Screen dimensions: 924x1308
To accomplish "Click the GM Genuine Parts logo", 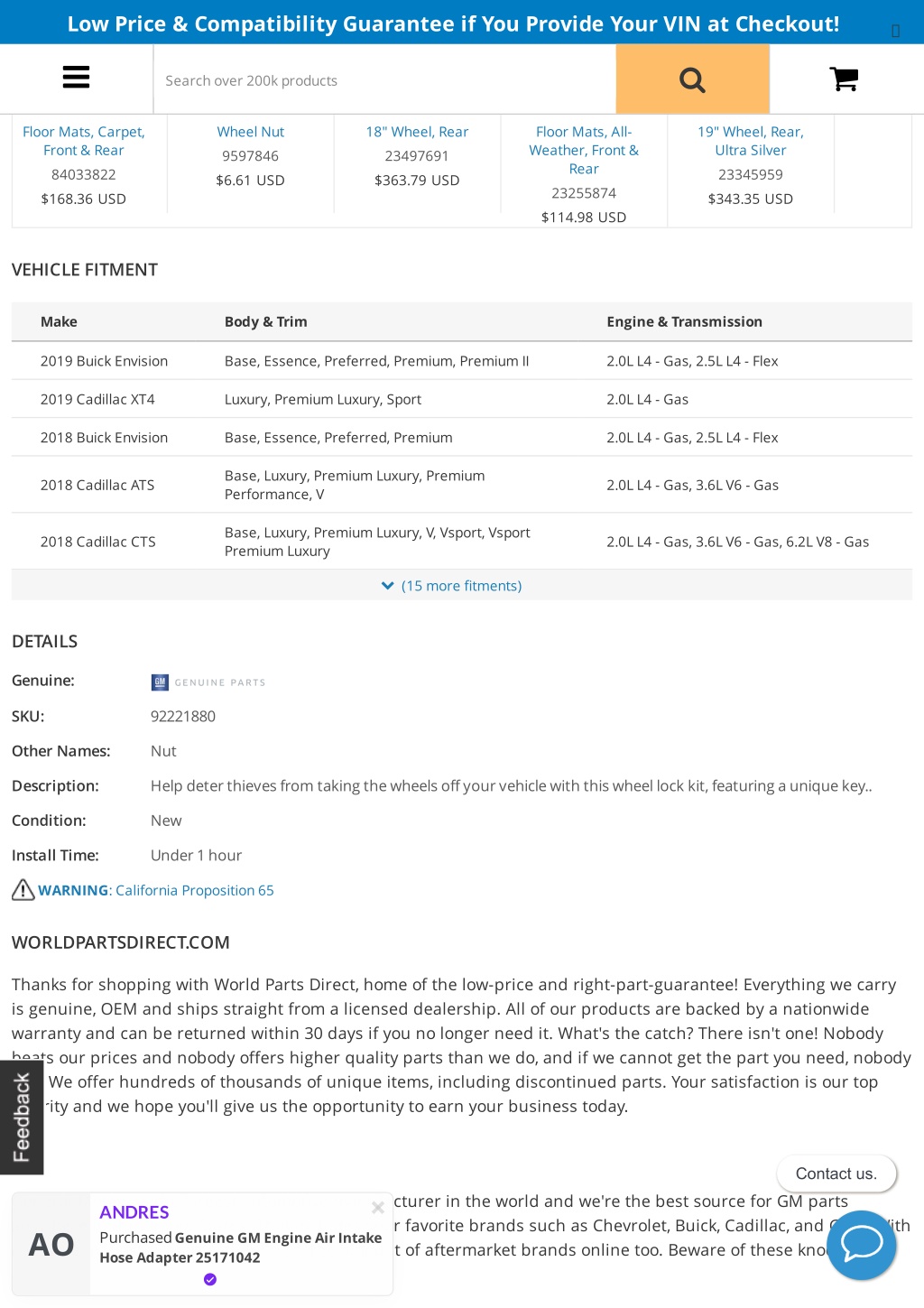I will point(208,682).
